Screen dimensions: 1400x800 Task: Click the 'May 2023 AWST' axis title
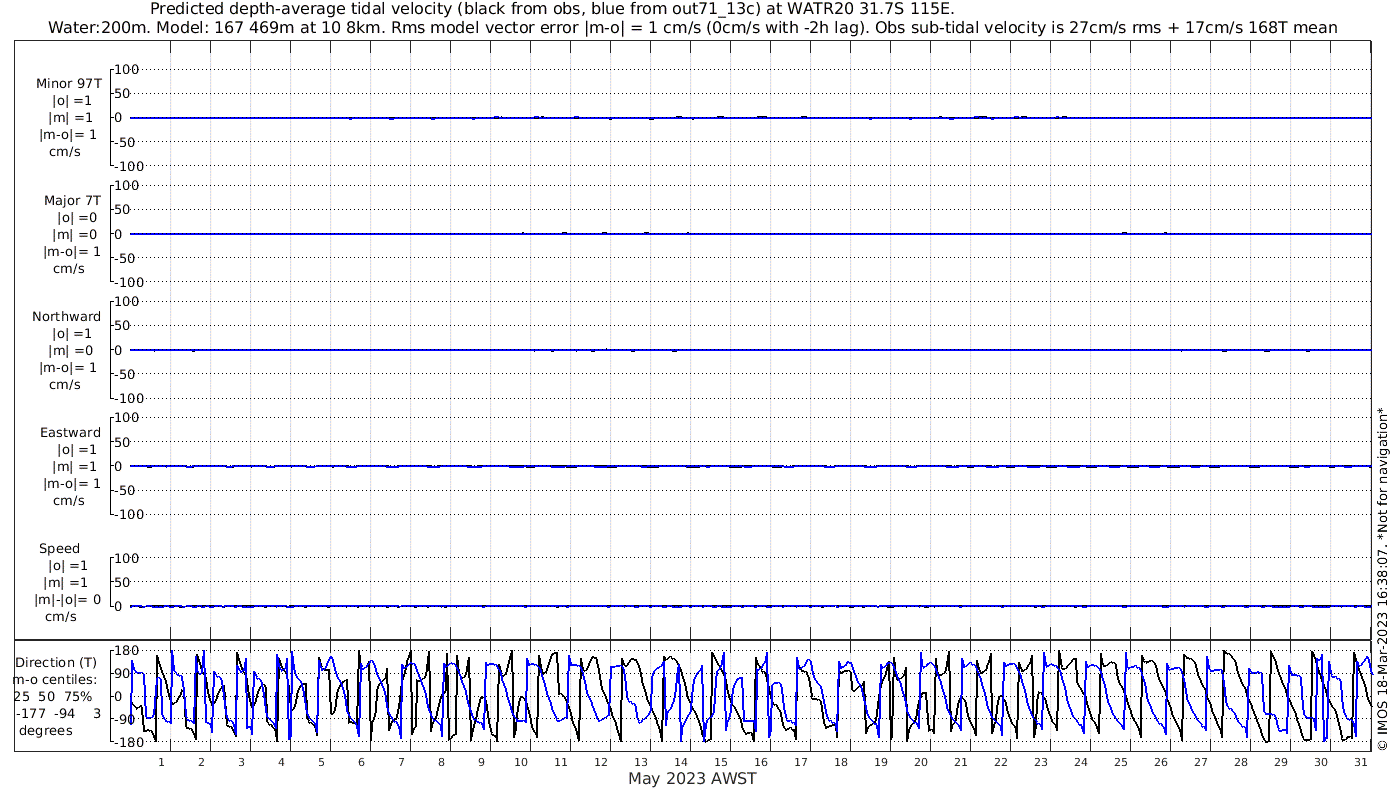pyautogui.click(x=692, y=778)
